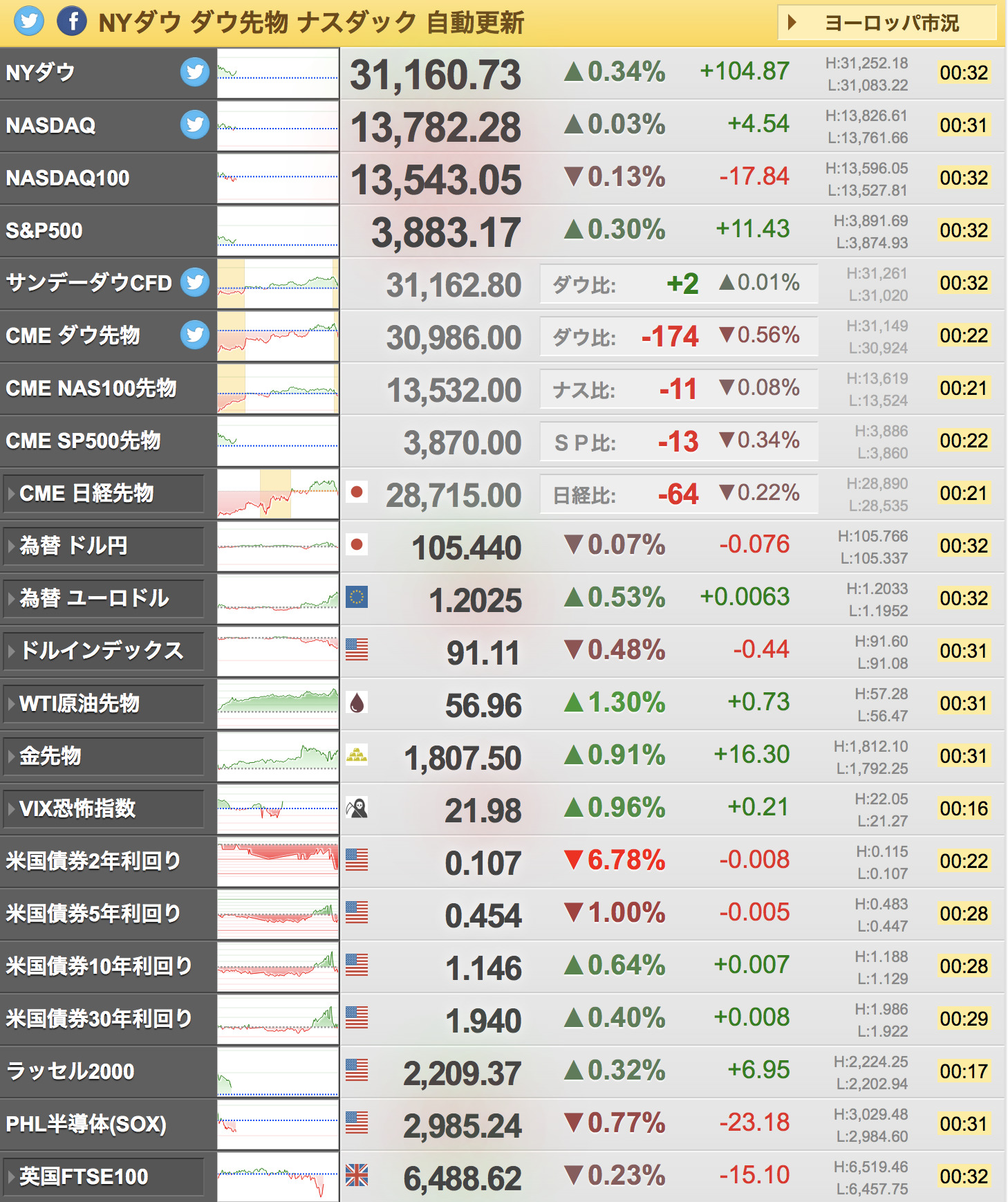
Task: Open the S&P500 mini chart
Action: [x=278, y=231]
